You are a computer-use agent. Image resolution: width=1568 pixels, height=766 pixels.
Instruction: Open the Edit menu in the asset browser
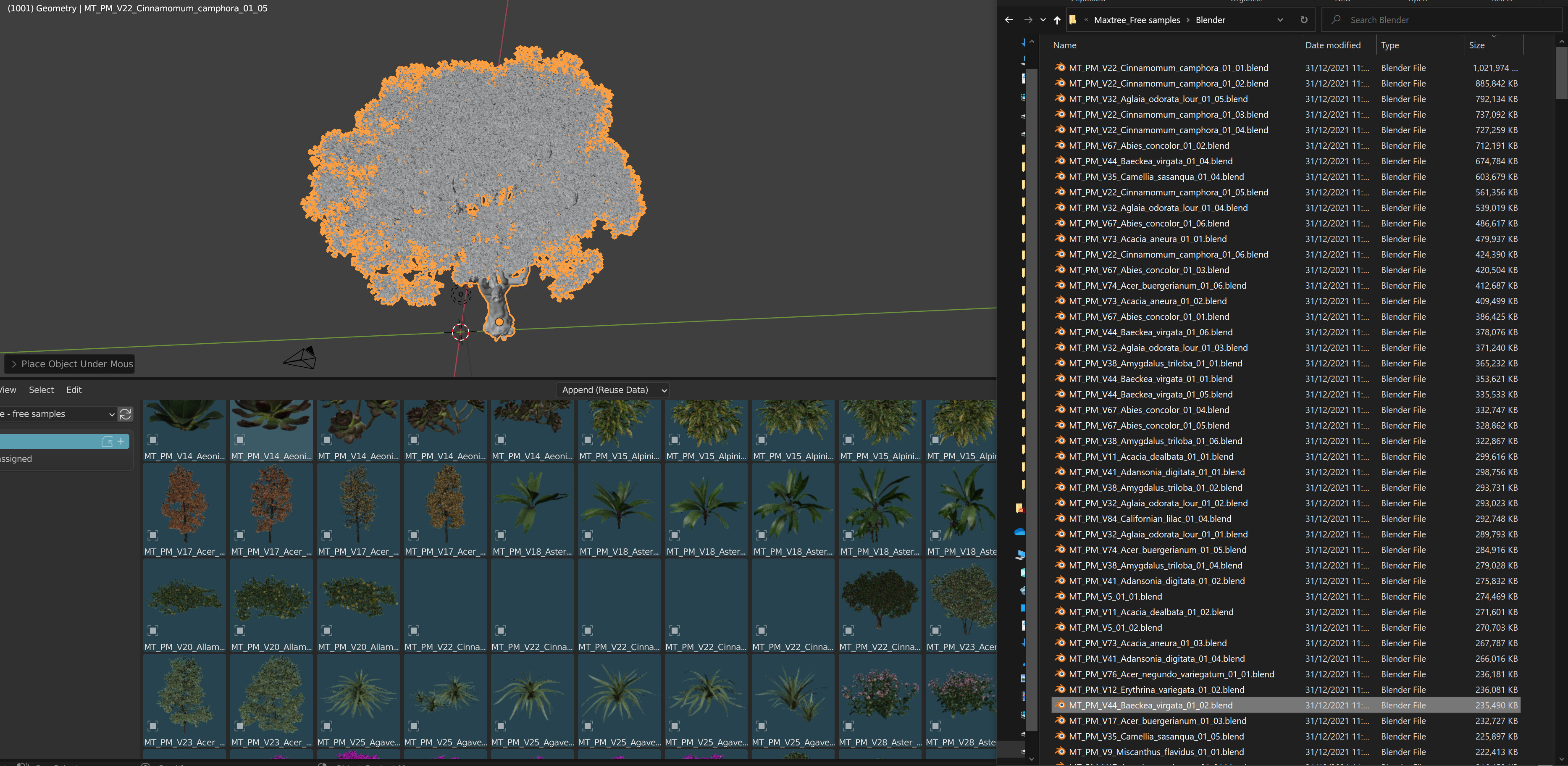pos(74,390)
